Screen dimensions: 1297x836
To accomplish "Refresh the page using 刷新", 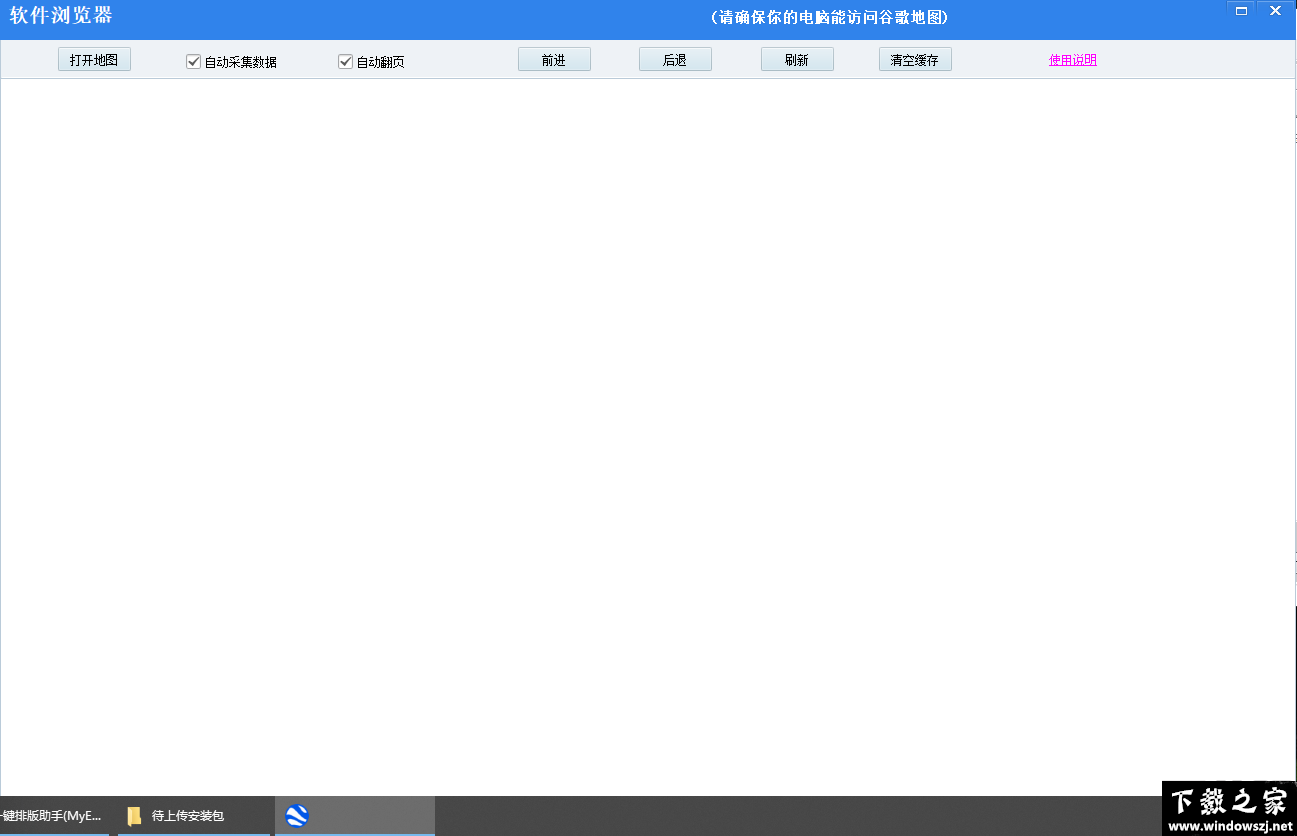I will (797, 60).
